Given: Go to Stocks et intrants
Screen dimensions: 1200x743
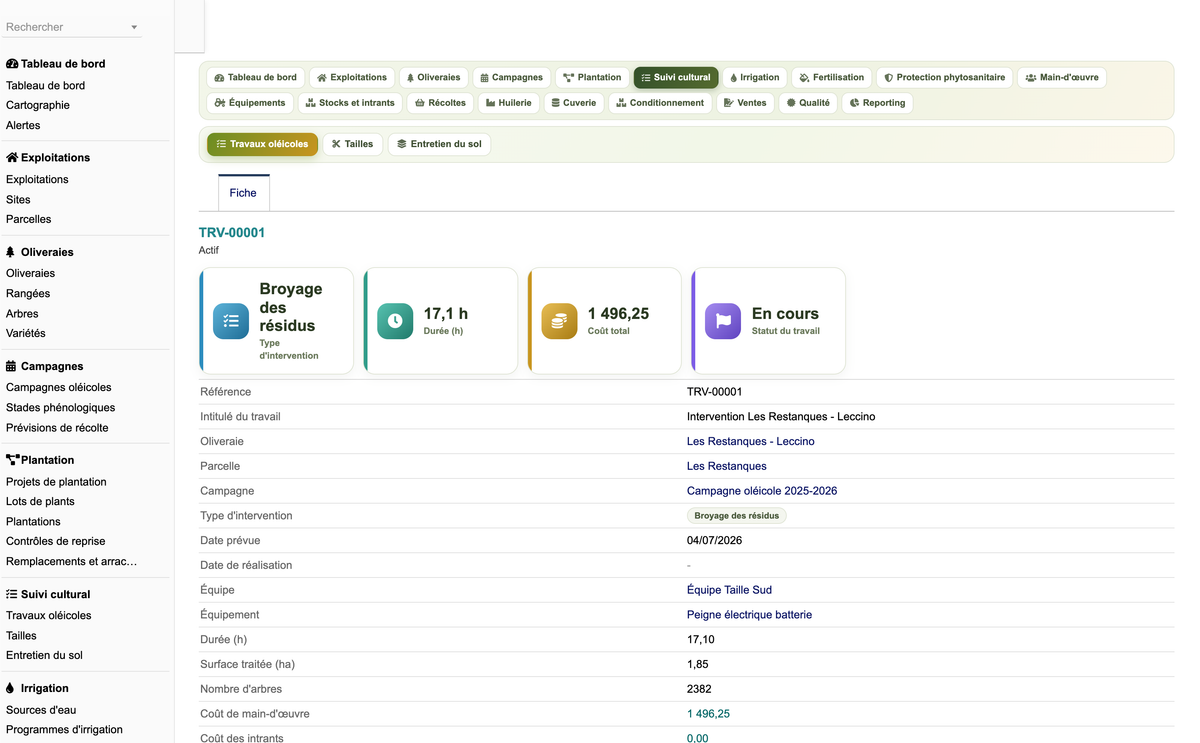Looking at the screenshot, I should [350, 102].
